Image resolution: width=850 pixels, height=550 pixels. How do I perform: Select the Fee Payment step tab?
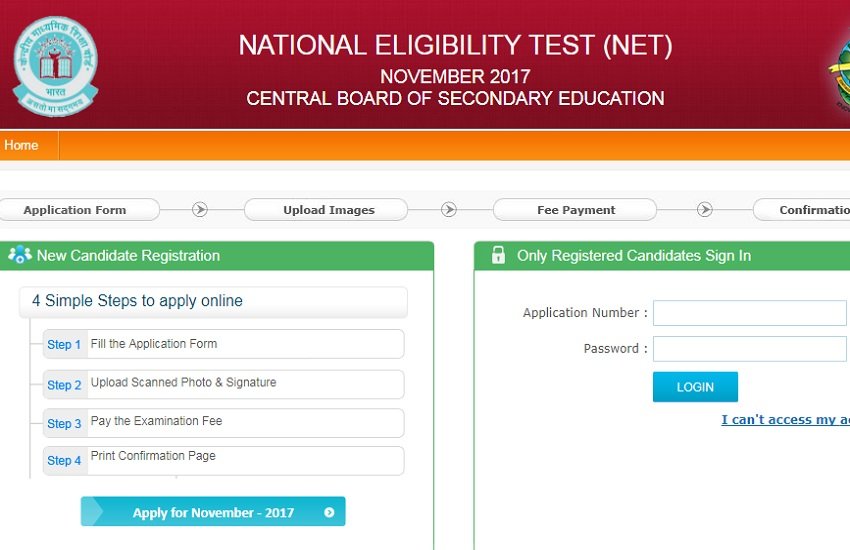pyautogui.click(x=576, y=210)
